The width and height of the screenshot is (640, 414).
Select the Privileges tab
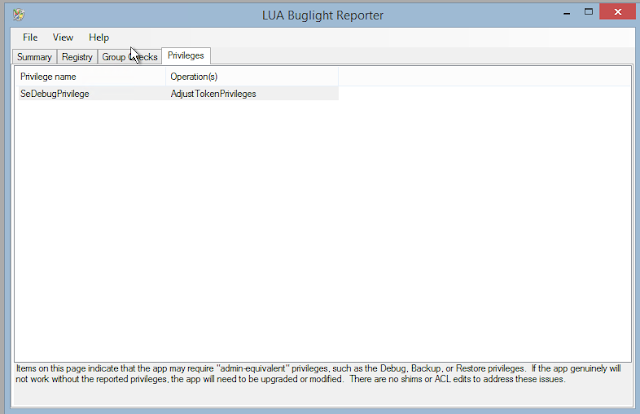click(186, 56)
